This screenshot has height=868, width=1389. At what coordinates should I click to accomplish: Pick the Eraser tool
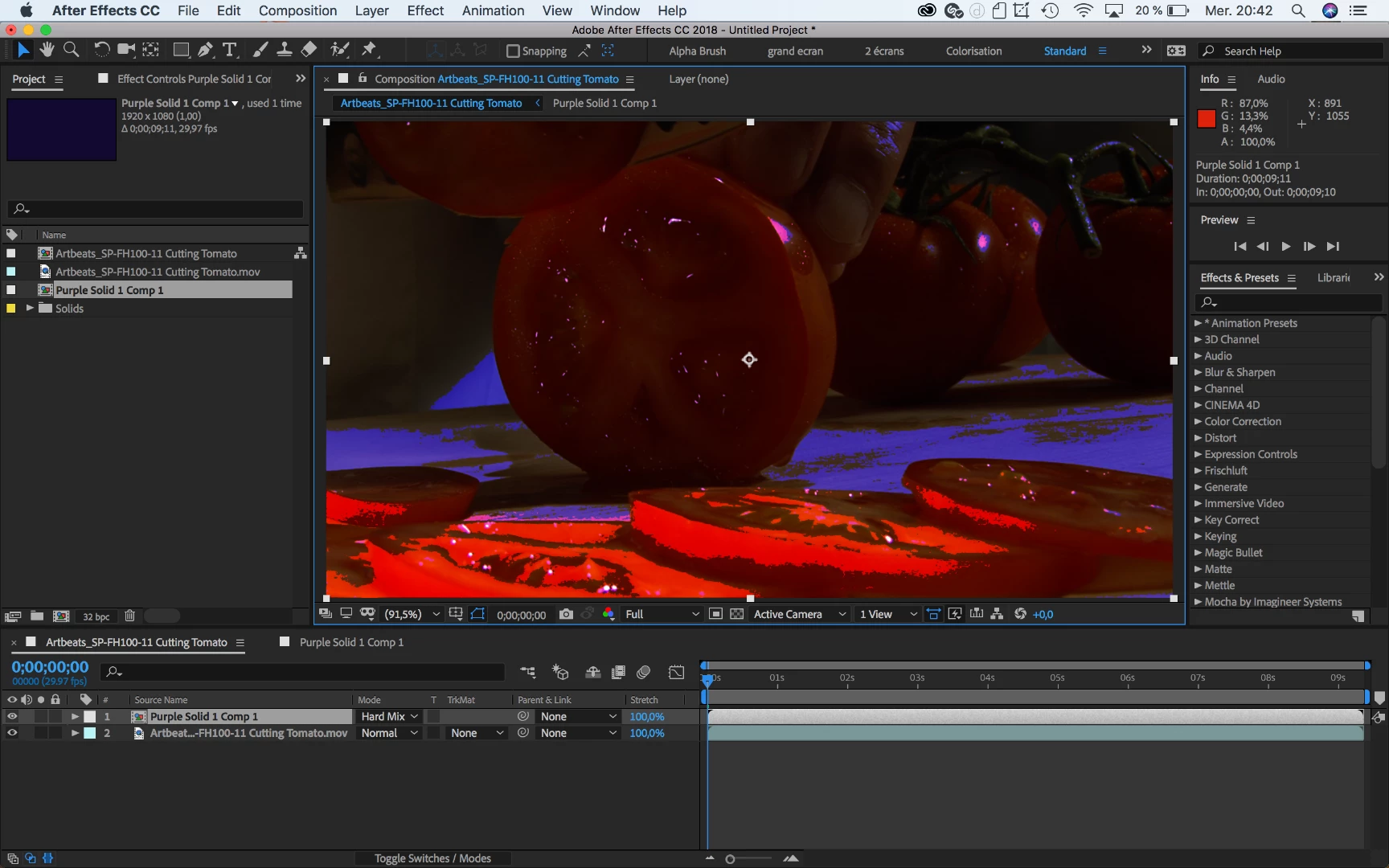coord(309,50)
